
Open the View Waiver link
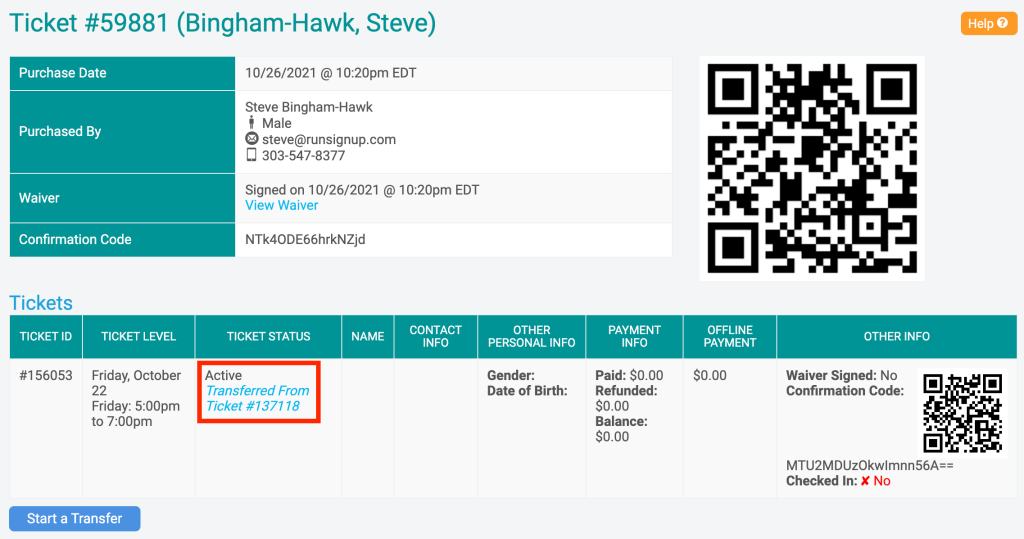(281, 205)
